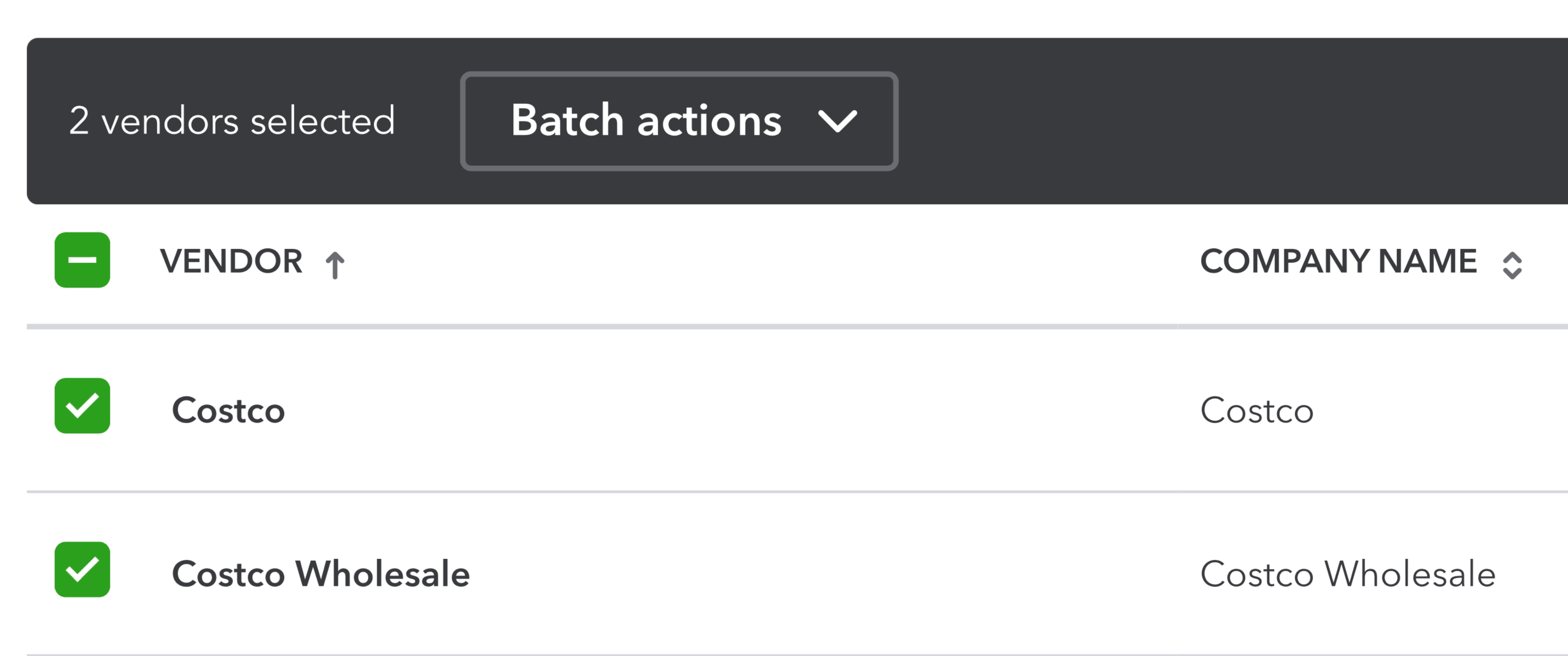Click the VENDOR column header
Viewport: 1568px width, 656px height.
coord(231,262)
